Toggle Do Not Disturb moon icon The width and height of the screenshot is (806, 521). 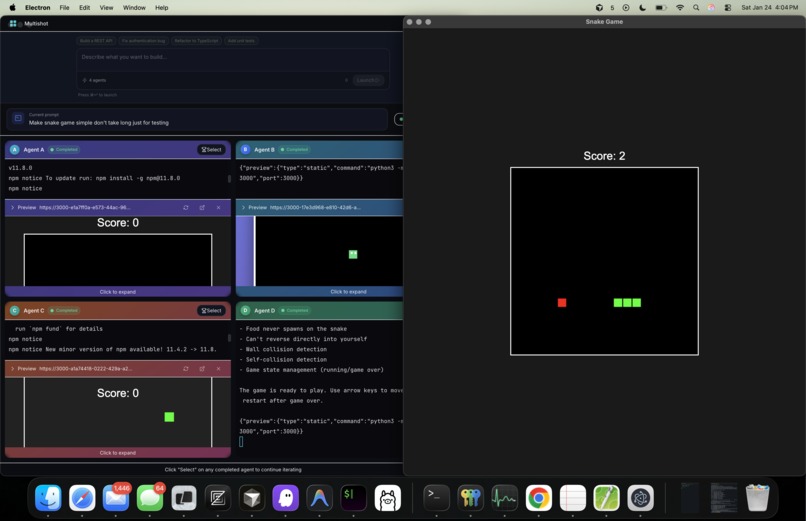(x=643, y=8)
